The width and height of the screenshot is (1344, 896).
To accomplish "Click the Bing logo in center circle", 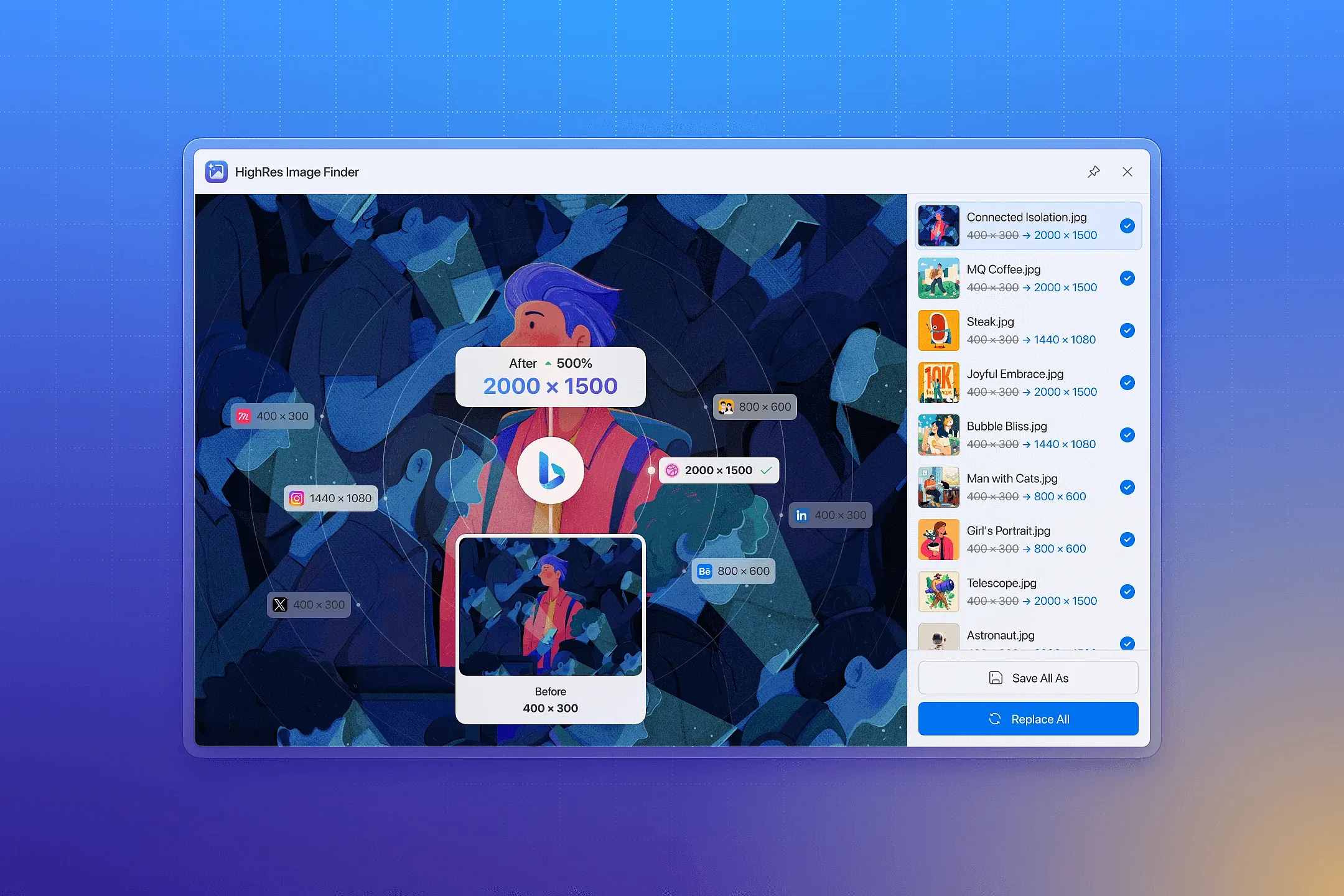I will point(551,470).
